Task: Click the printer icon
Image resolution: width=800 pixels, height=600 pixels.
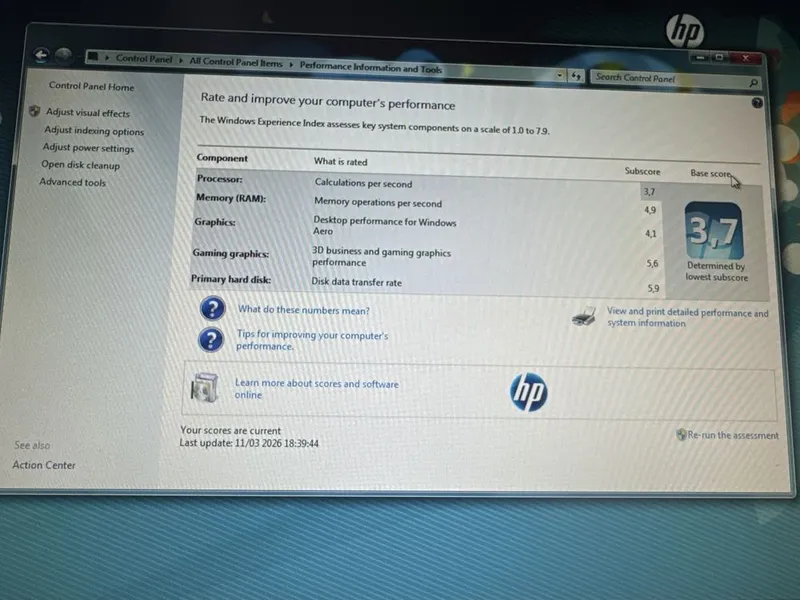Action: point(584,316)
